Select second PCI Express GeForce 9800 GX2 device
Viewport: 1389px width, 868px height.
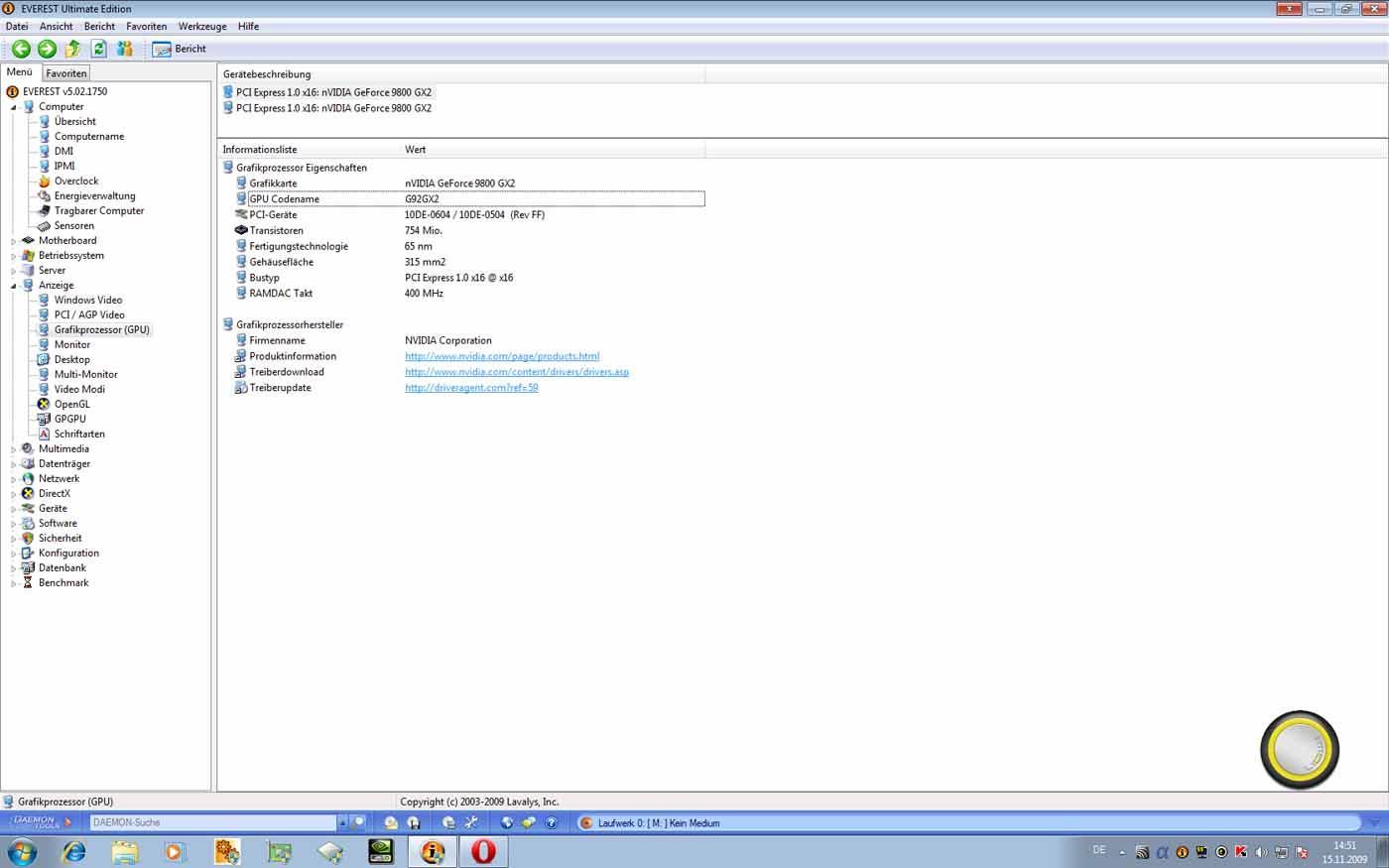coord(333,108)
